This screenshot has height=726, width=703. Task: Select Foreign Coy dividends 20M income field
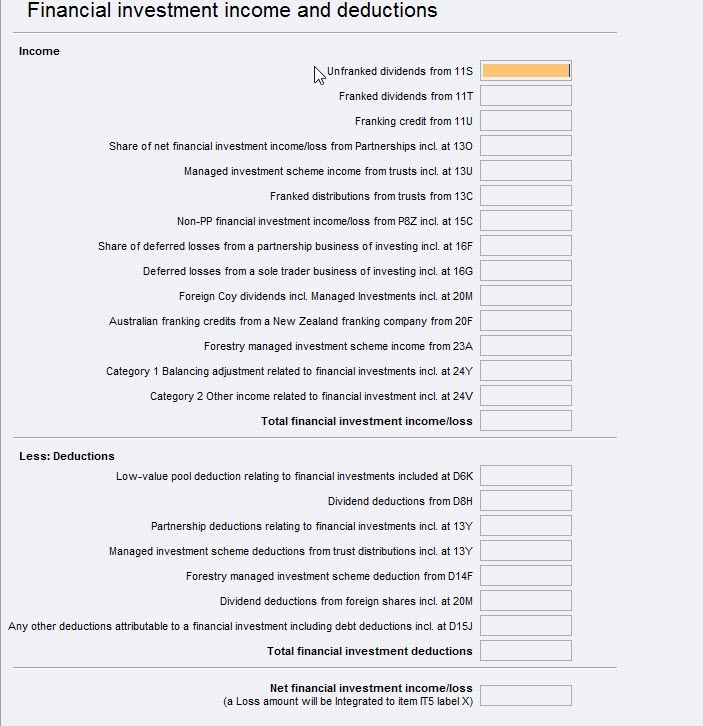[x=525, y=296]
